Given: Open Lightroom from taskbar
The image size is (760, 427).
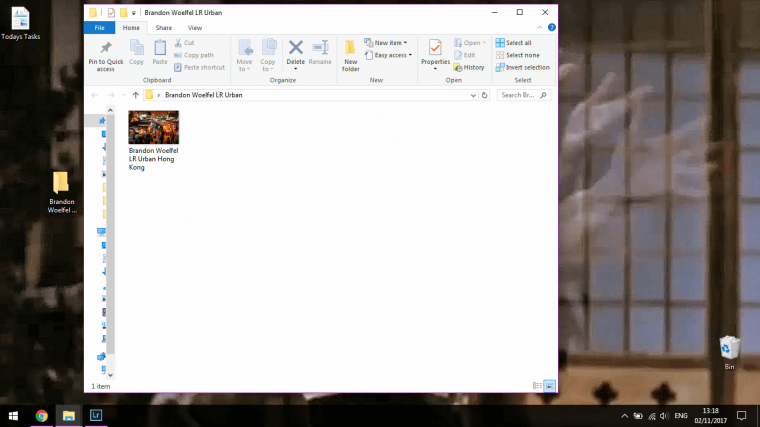Looking at the screenshot, I should (x=96, y=415).
